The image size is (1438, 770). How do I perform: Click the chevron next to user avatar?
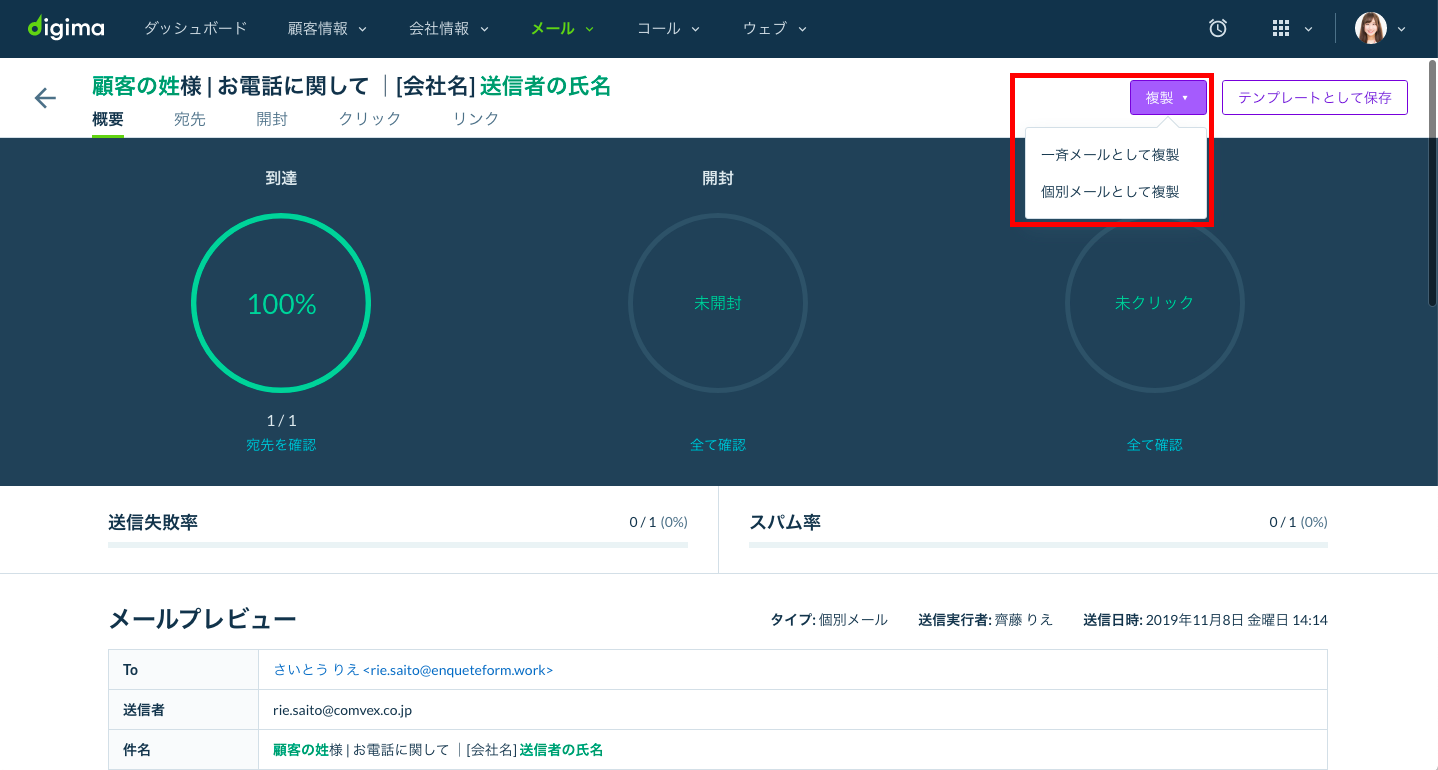1401,29
